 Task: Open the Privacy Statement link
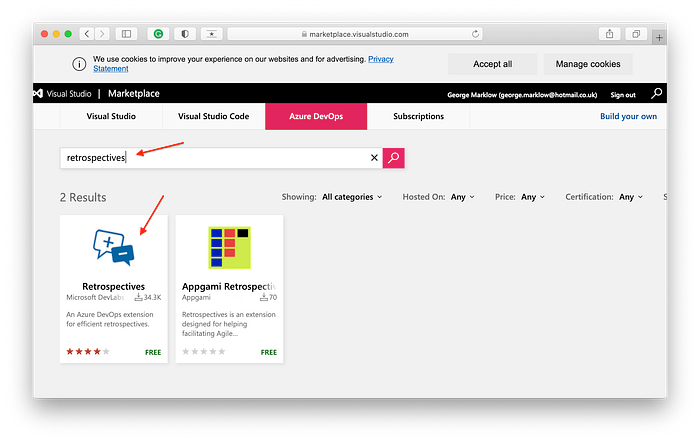click(x=381, y=59)
